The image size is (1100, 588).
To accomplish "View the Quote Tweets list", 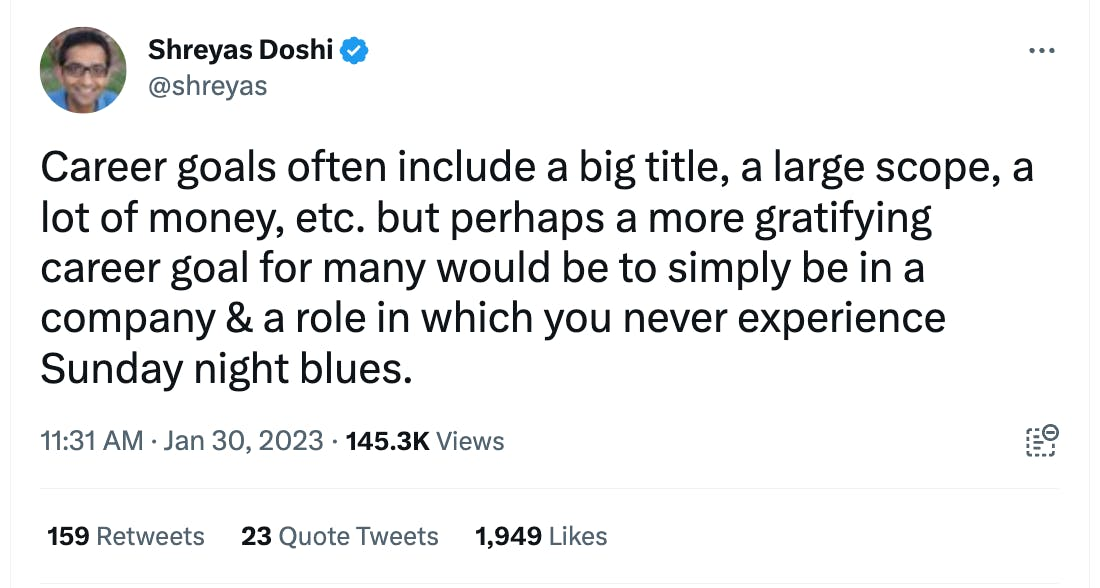I will (x=358, y=537).
